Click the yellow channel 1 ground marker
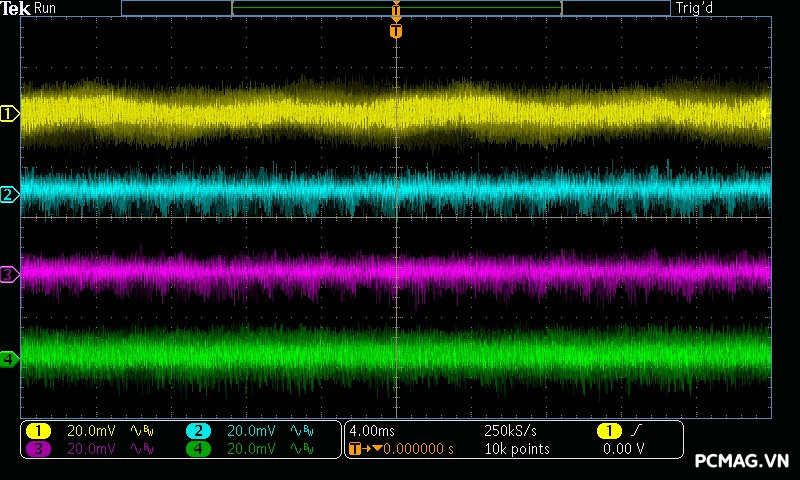The height and width of the screenshot is (480, 800). click(9, 114)
